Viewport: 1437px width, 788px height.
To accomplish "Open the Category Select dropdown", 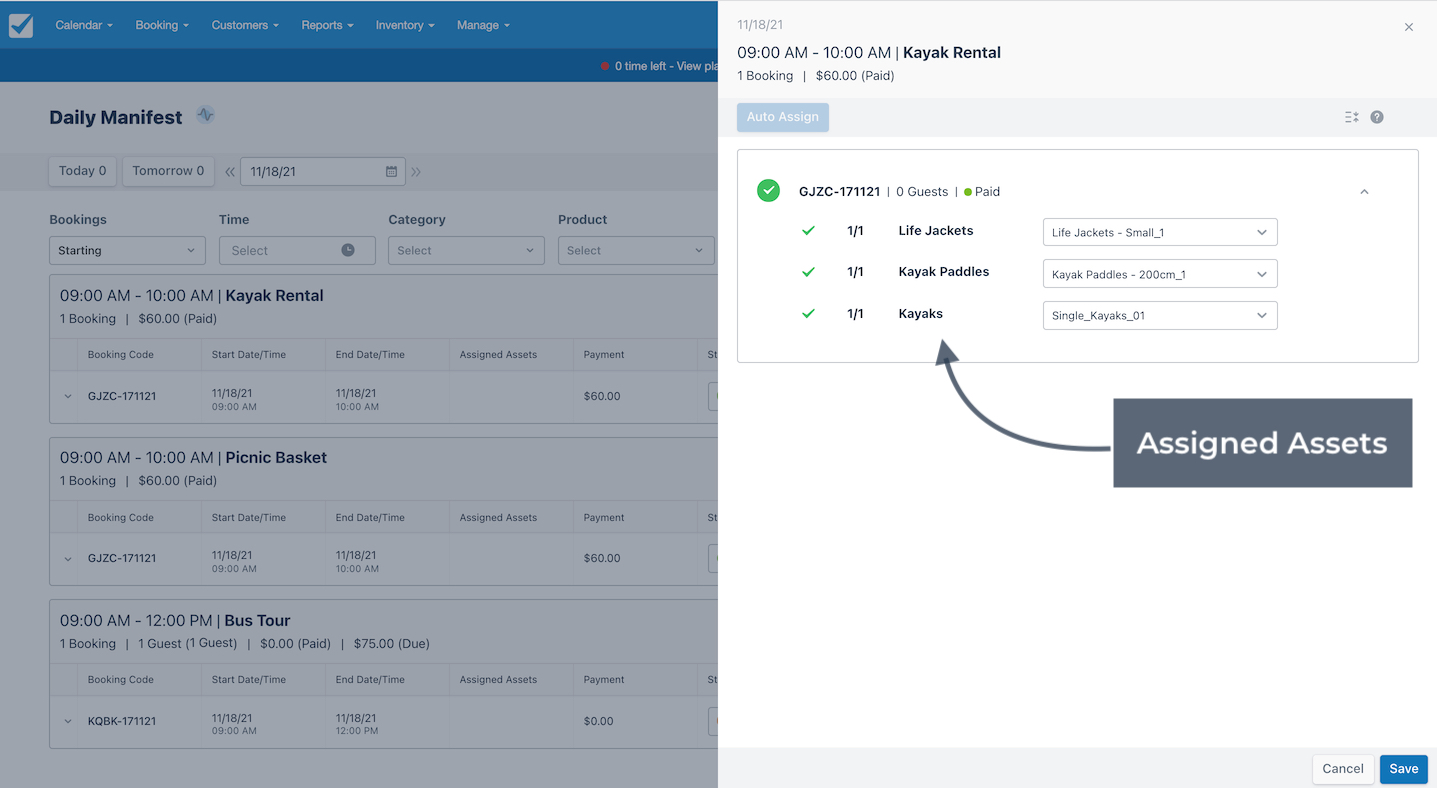I will click(466, 250).
